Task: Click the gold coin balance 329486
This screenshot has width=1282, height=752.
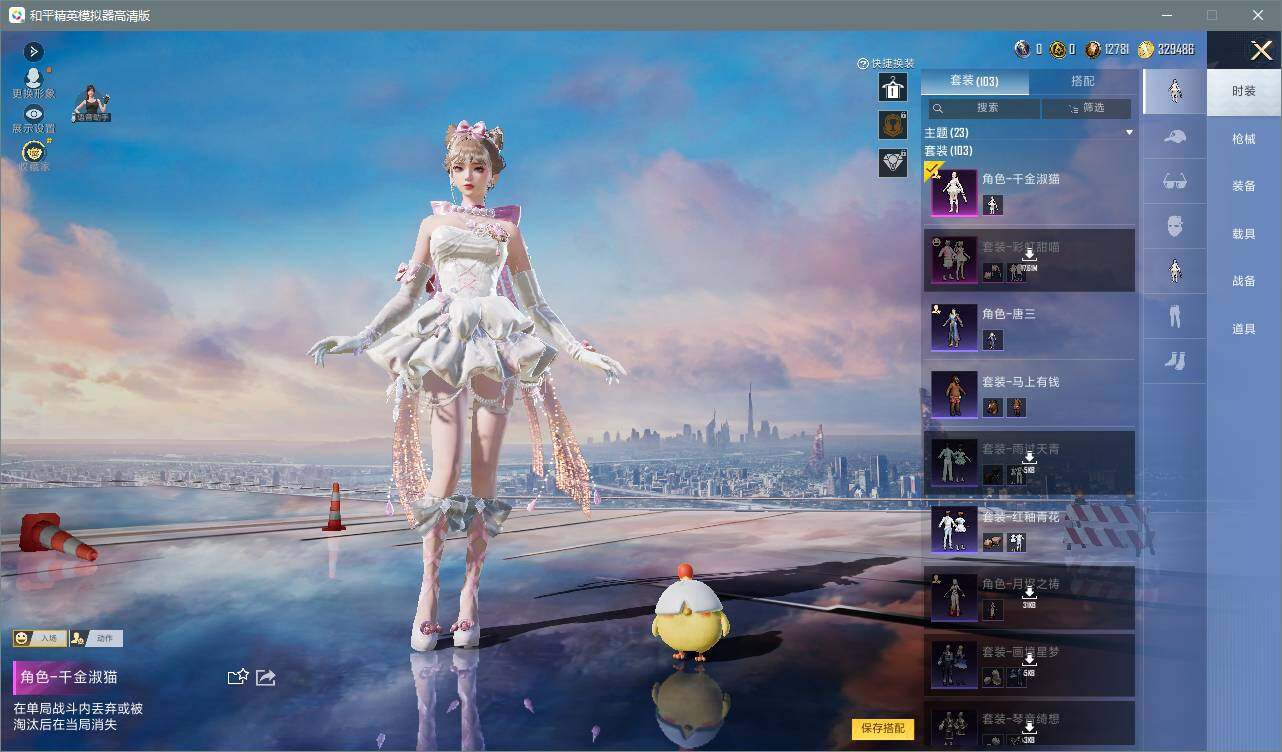Action: coord(1166,49)
